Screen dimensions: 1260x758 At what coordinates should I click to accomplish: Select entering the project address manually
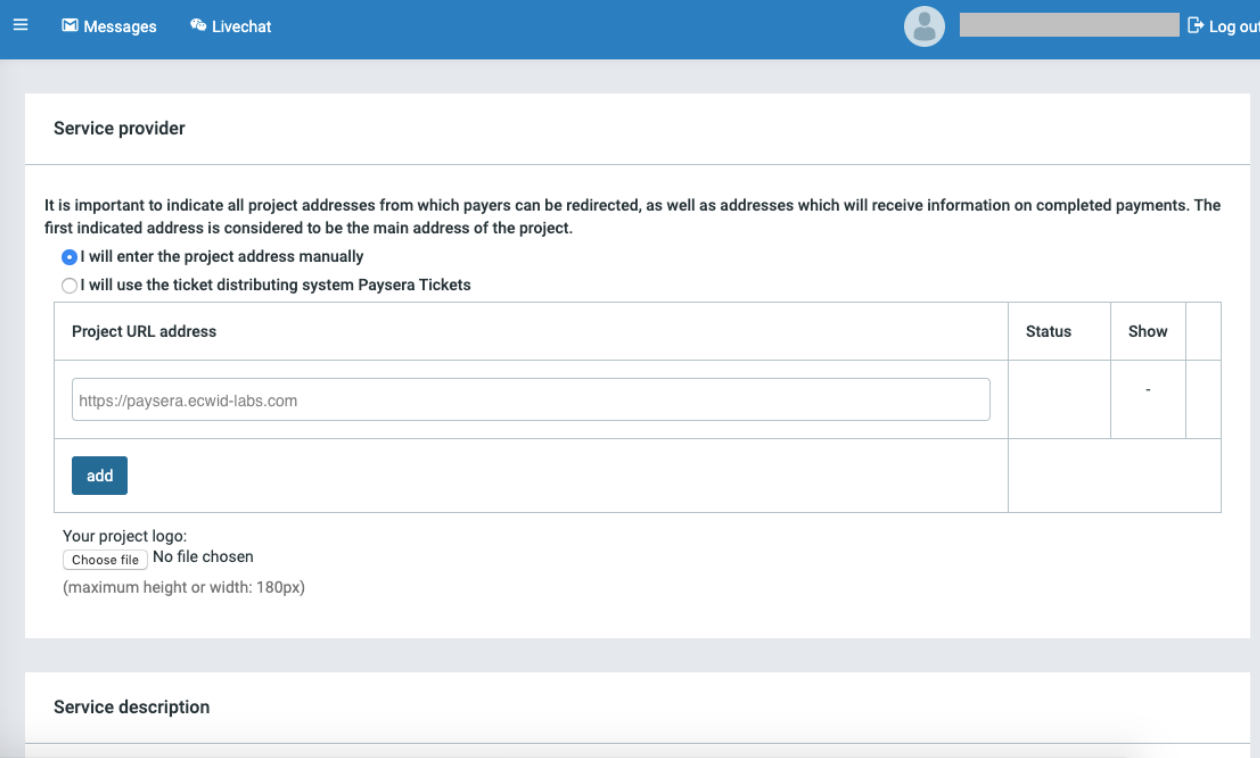tap(69, 257)
